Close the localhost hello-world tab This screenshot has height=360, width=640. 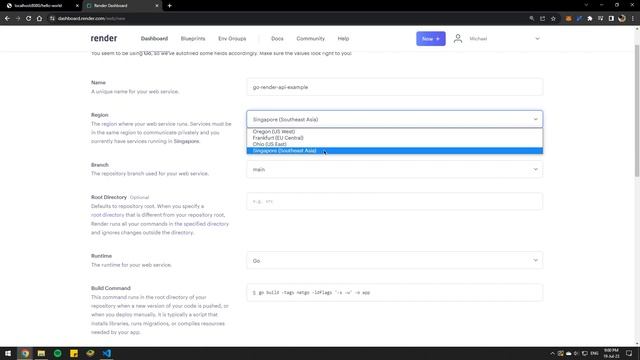pyautogui.click(x=77, y=6)
